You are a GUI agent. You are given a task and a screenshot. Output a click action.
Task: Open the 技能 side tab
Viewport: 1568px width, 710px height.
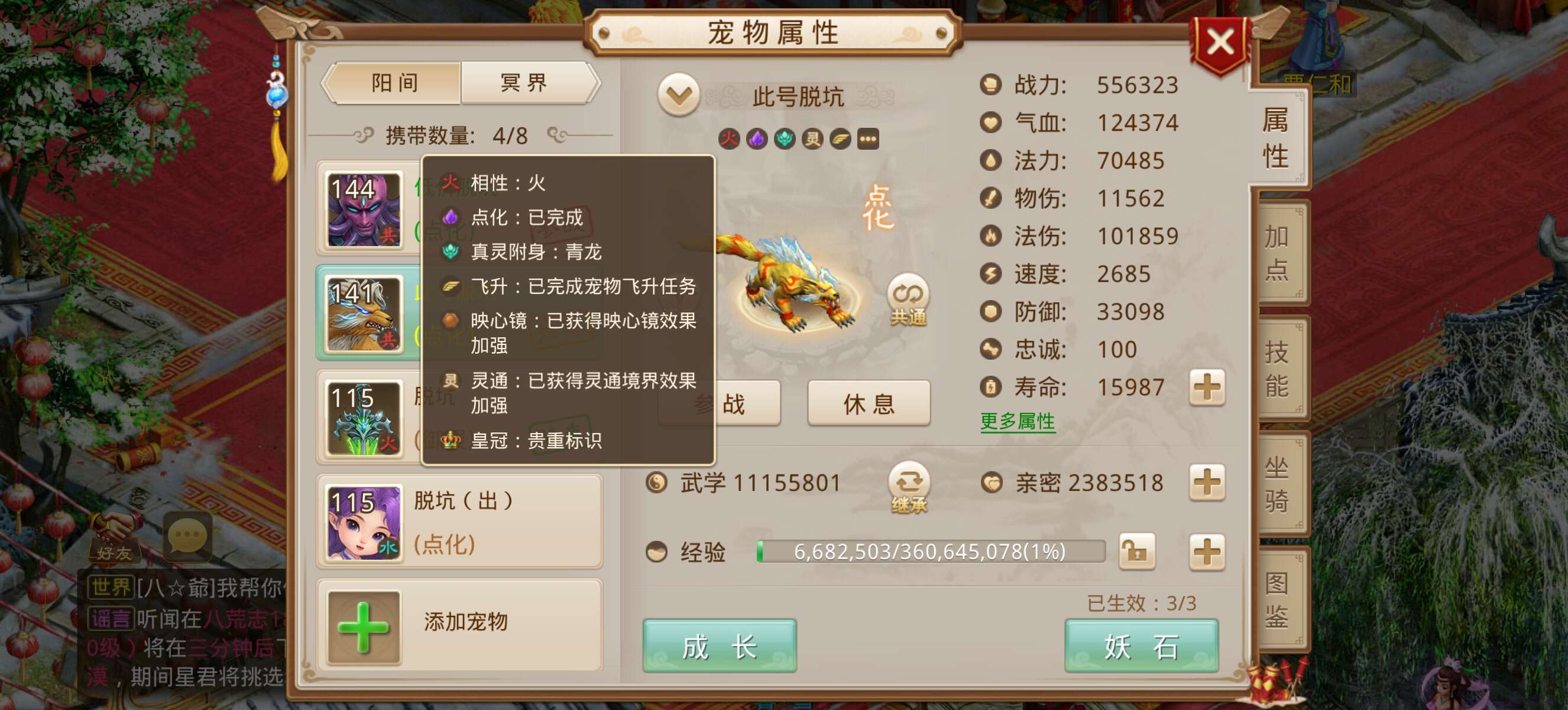click(x=1277, y=369)
